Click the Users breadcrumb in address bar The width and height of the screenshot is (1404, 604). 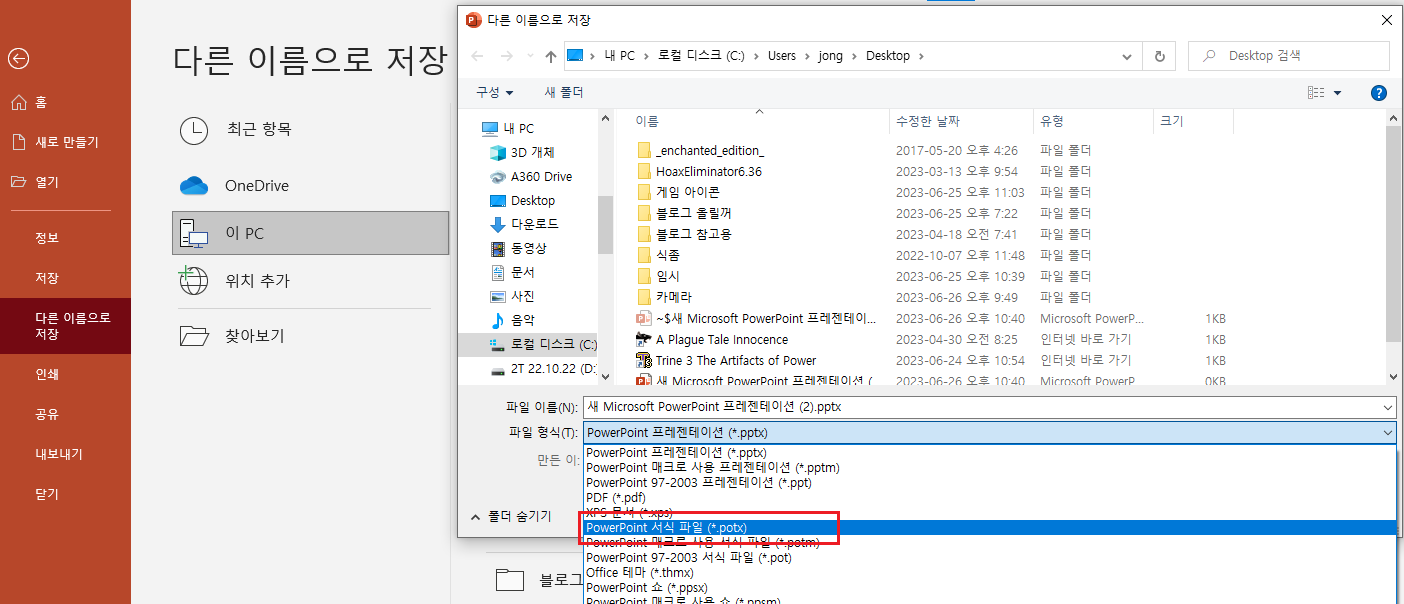(781, 56)
